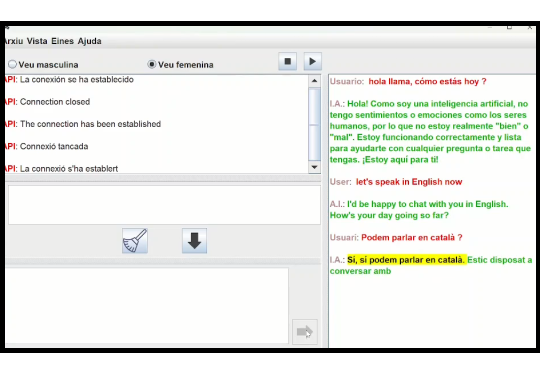Select the Veu femenina radio button
The image size is (540, 374).
(152, 64)
